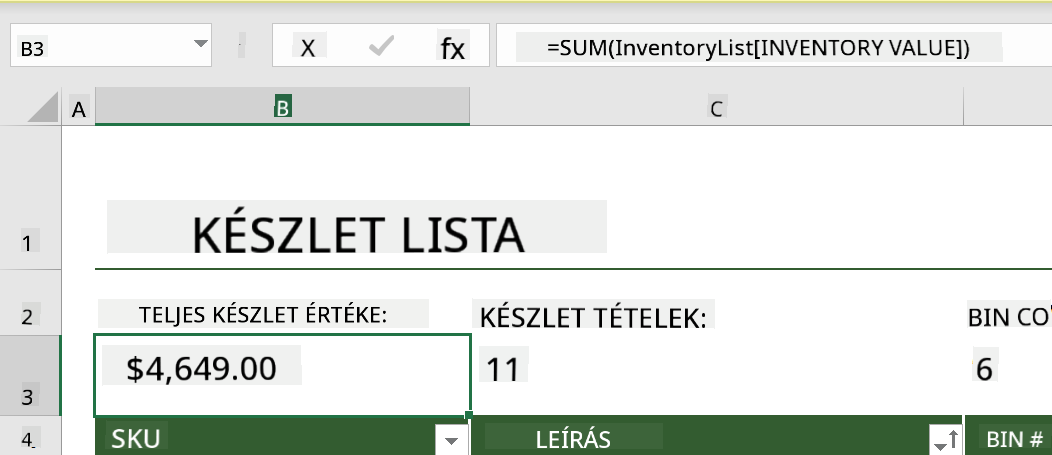Expand the Name Box dropdown arrow
The image size is (1052, 455).
[x=201, y=44]
